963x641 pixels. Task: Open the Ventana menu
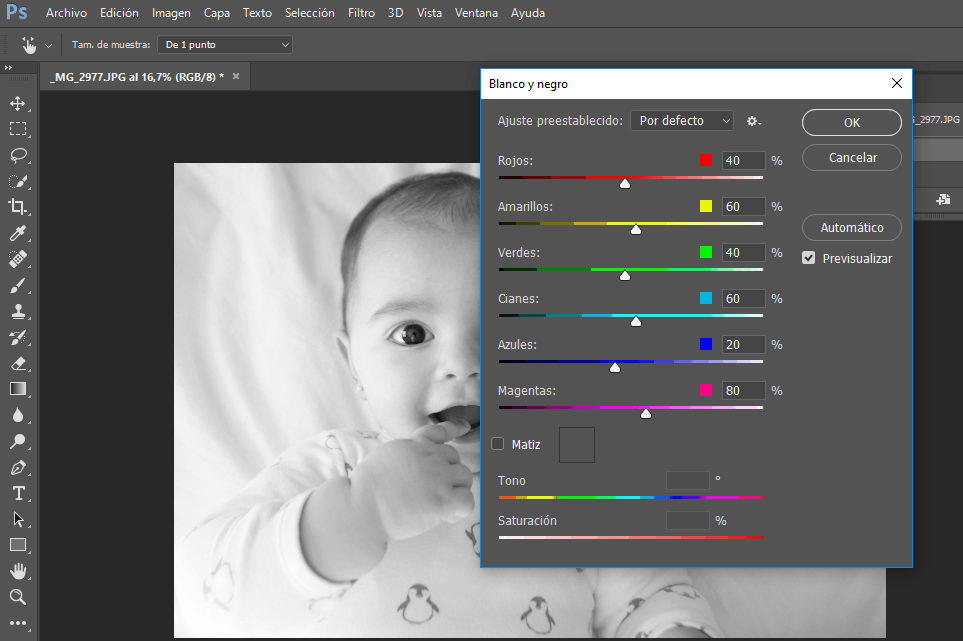tap(476, 13)
